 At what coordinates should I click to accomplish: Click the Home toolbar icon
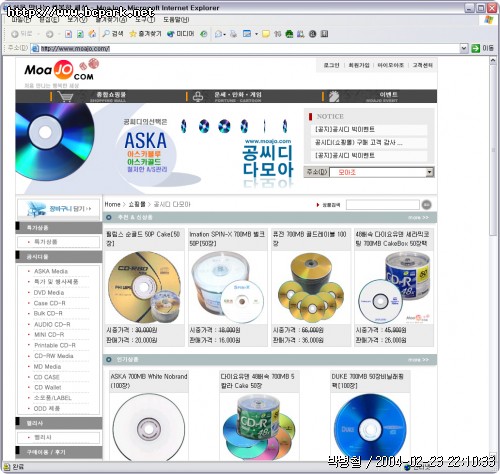[92, 34]
